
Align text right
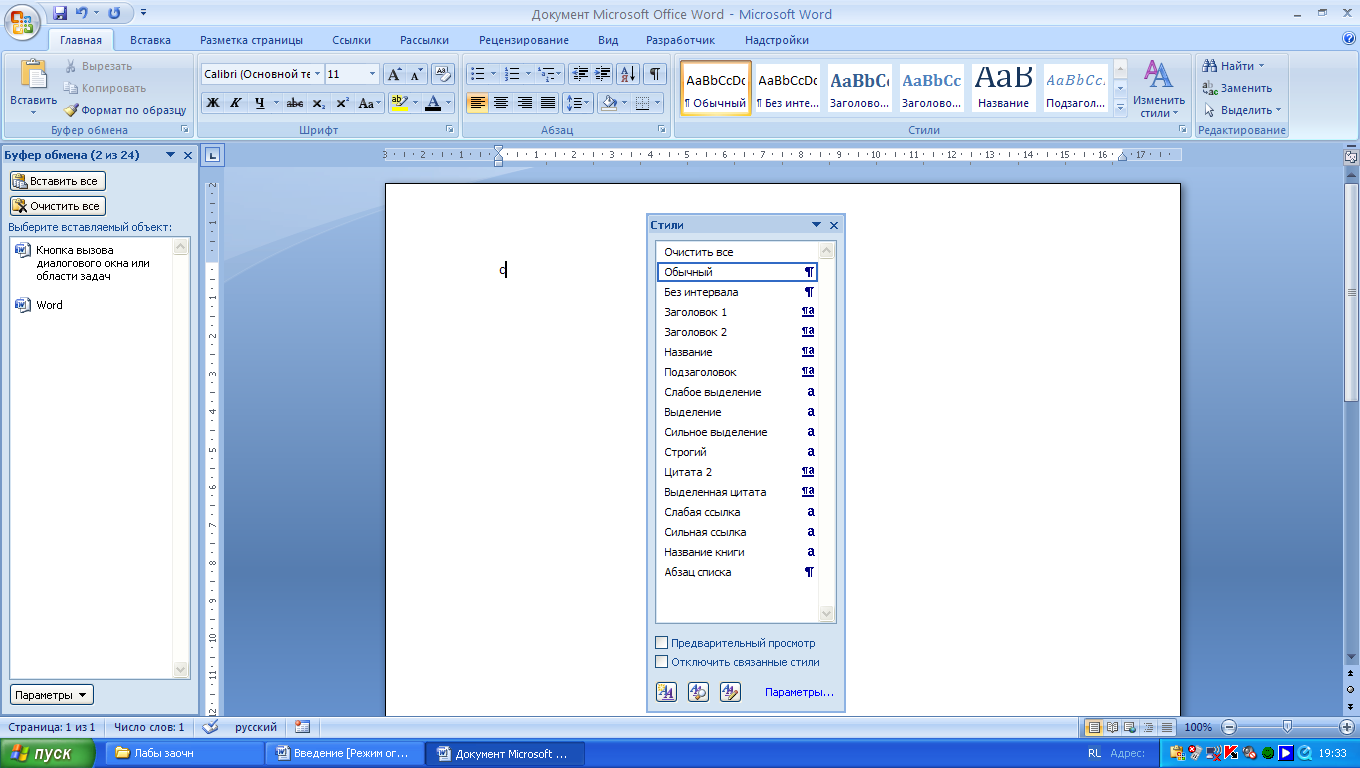(x=525, y=103)
